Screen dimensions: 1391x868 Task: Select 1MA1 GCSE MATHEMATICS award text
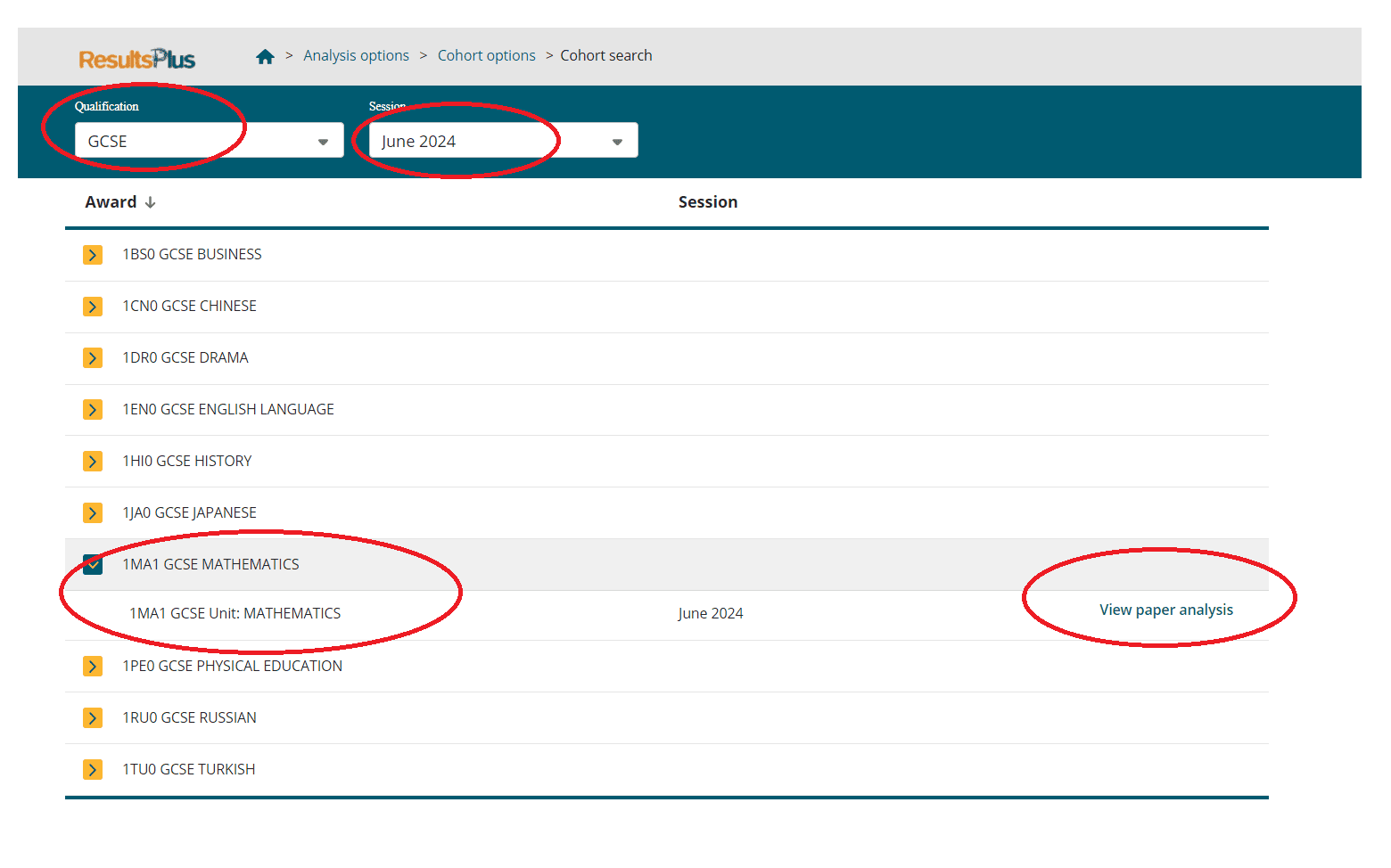click(x=211, y=565)
